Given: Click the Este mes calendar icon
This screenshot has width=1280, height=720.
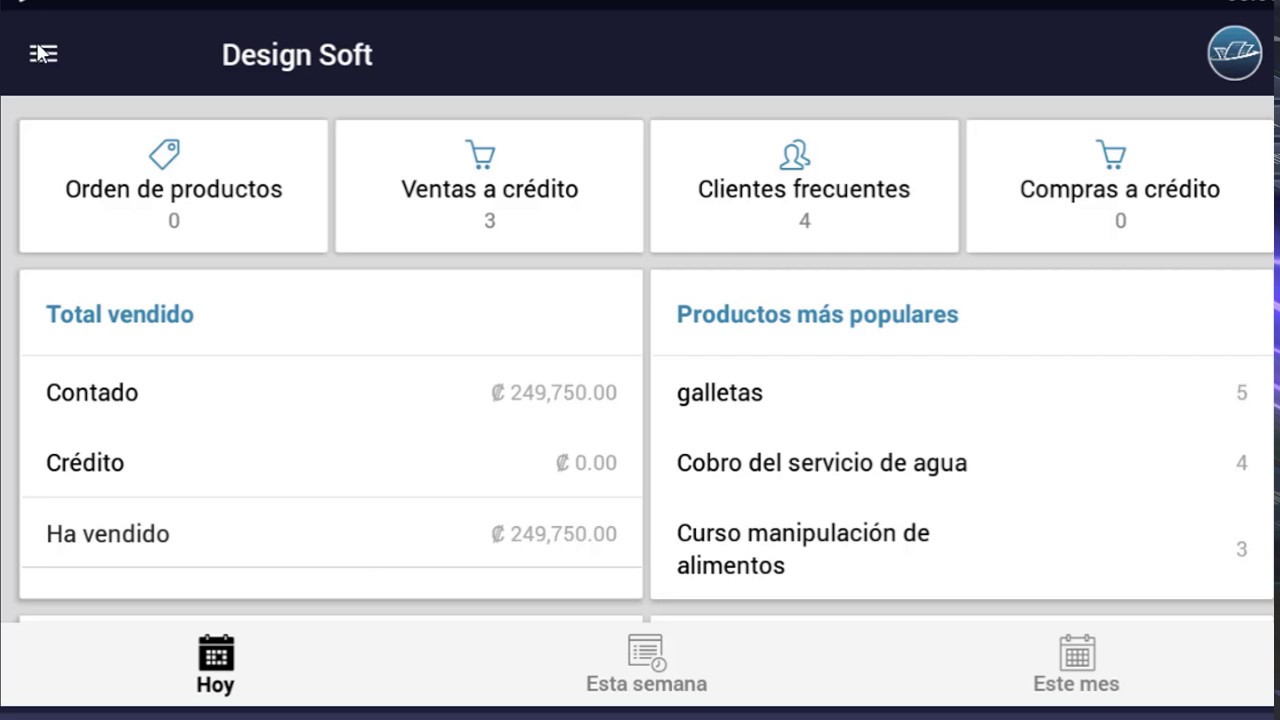Looking at the screenshot, I should pyautogui.click(x=1077, y=652).
